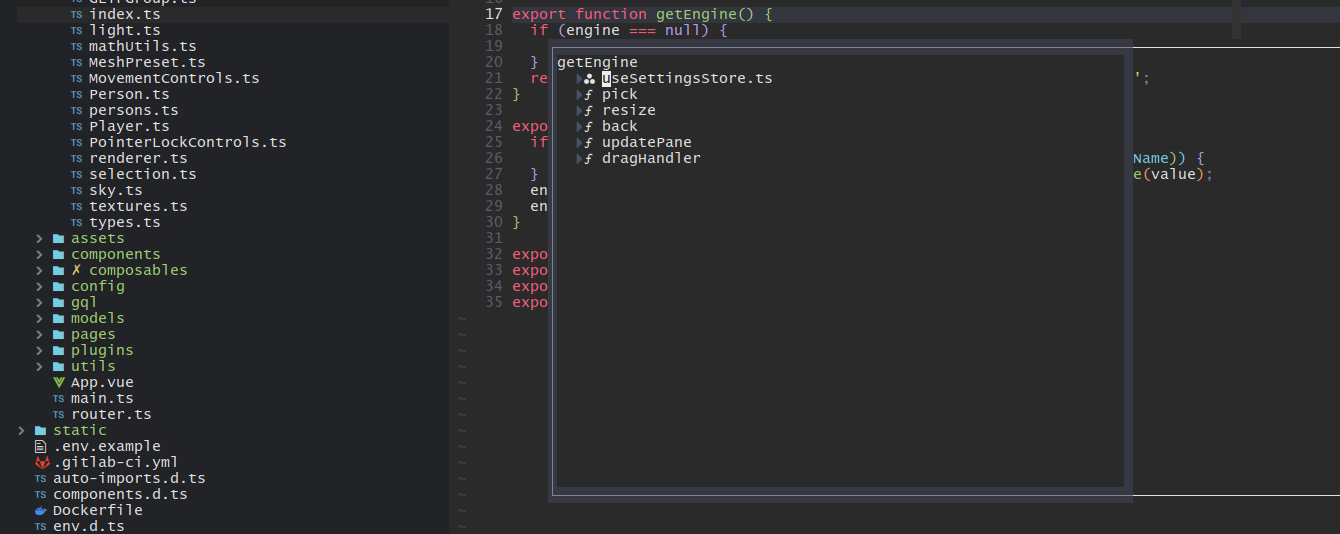
Task: Click the TS icon next to light.ts
Action: click(77, 31)
